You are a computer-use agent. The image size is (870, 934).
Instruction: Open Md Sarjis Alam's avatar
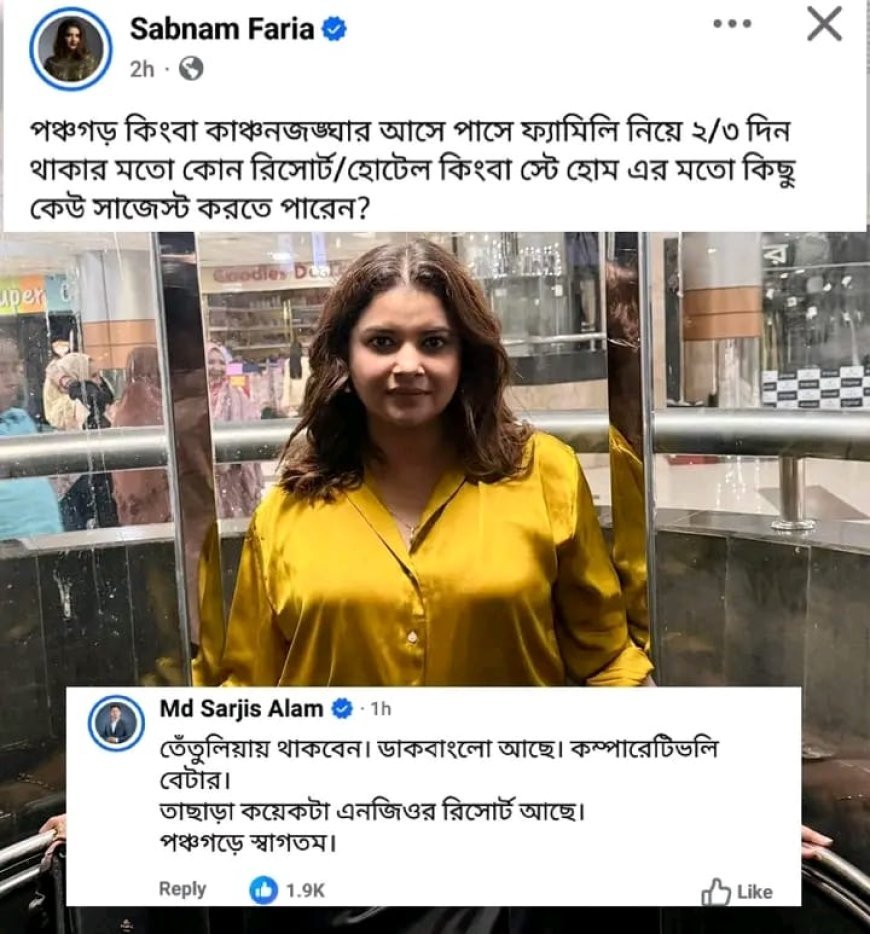(117, 723)
